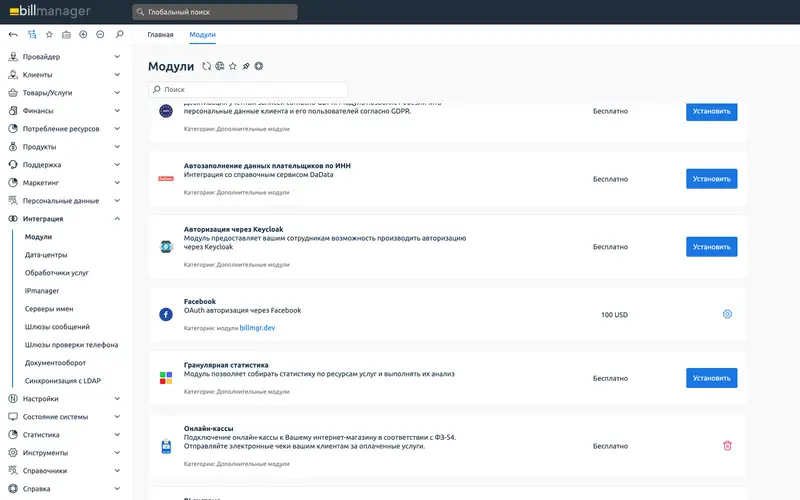Image resolution: width=800 pixels, height=500 pixels.
Task: Click the 100 USD price text
Action: point(614,315)
